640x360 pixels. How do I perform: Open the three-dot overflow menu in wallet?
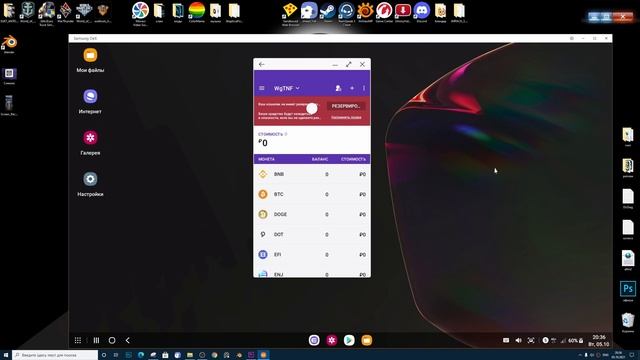point(364,88)
